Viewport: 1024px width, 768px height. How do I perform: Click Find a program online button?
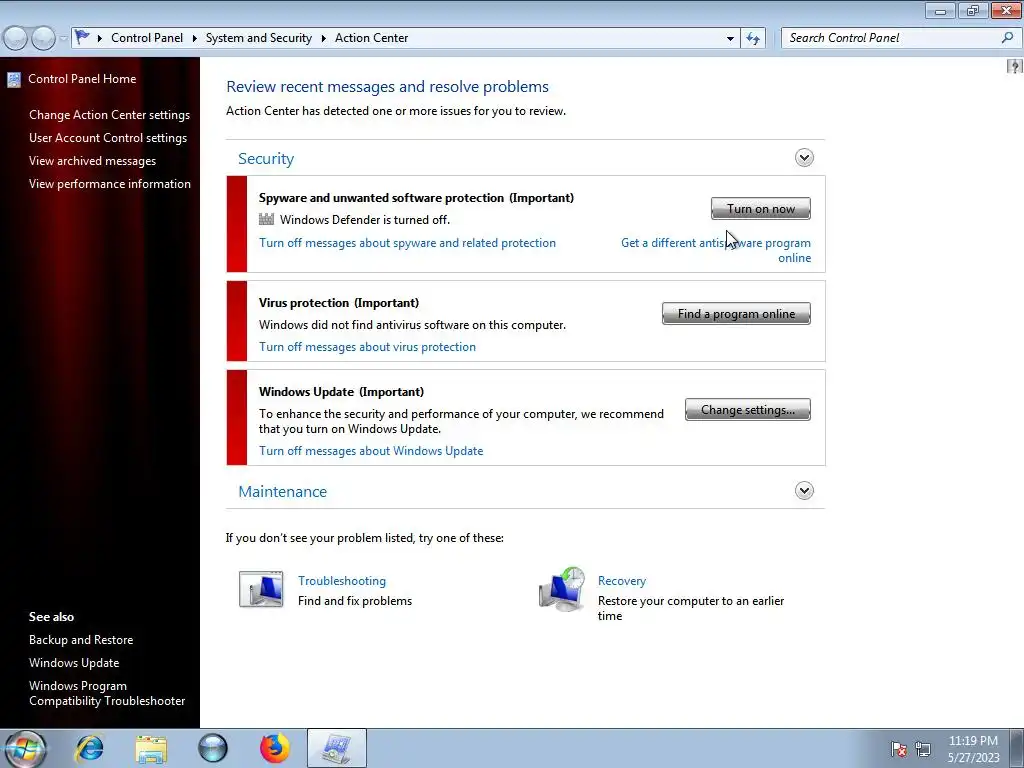[736, 313]
